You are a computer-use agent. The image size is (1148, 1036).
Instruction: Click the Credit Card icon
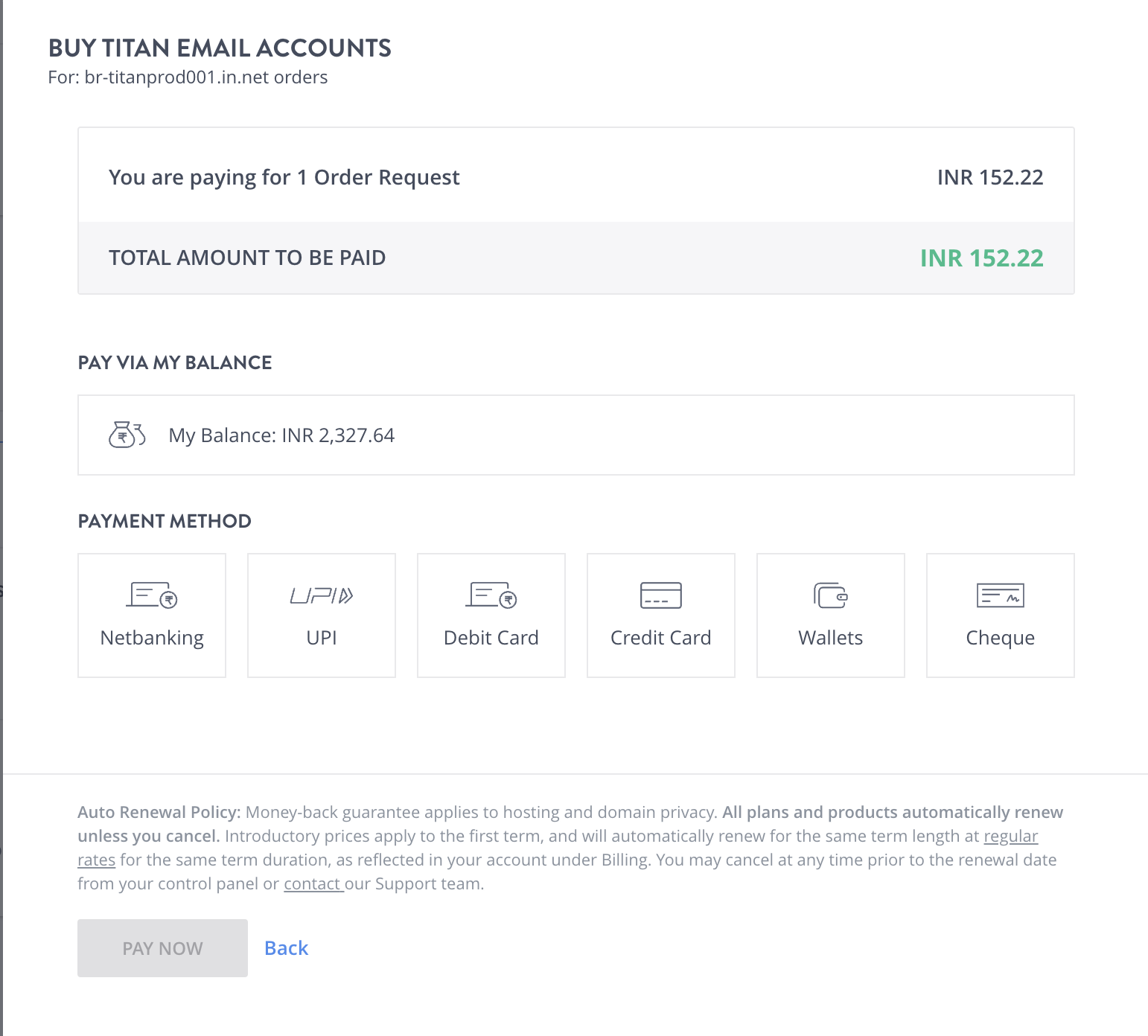coord(660,595)
